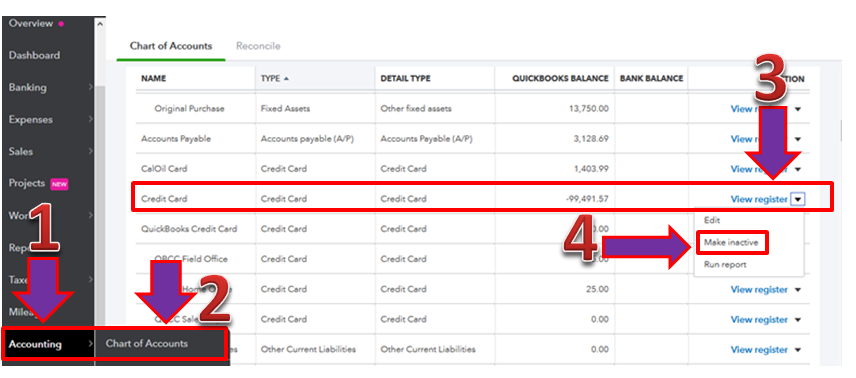Click the Fixed Assets type cell
Screen dimensions: 856x378
(285, 109)
